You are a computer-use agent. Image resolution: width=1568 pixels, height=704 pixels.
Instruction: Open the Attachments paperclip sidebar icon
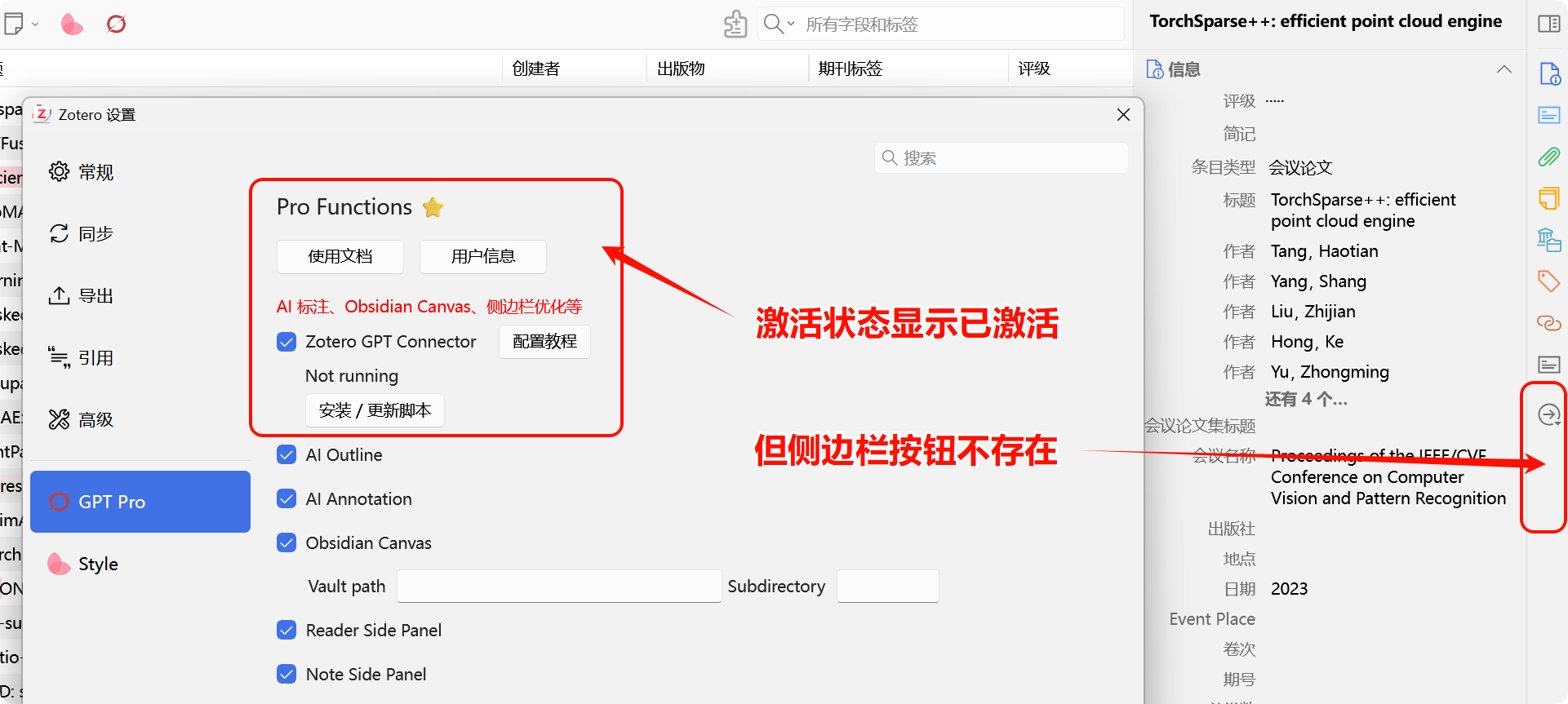coord(1548,157)
